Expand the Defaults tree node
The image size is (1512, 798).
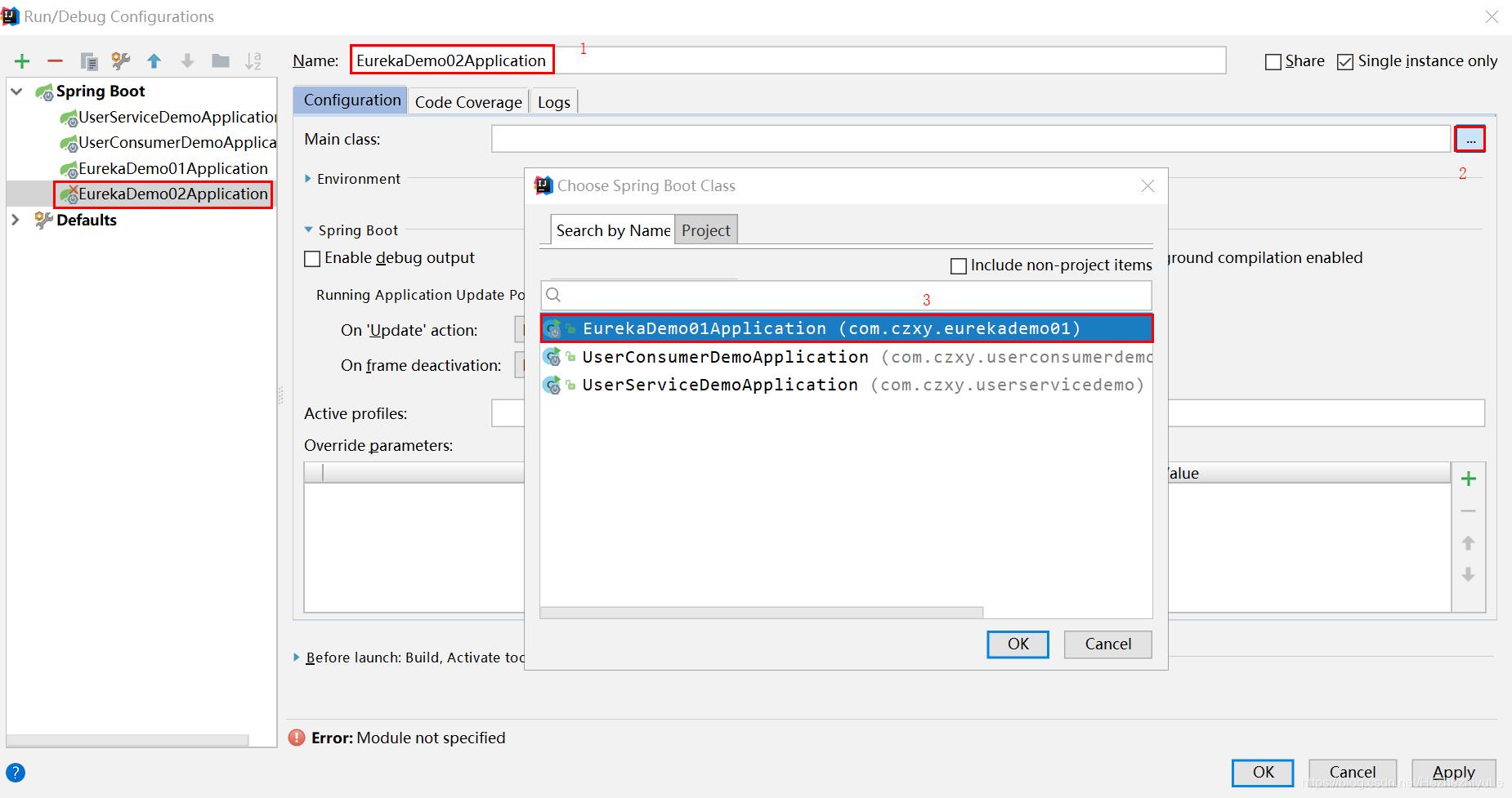click(x=16, y=221)
